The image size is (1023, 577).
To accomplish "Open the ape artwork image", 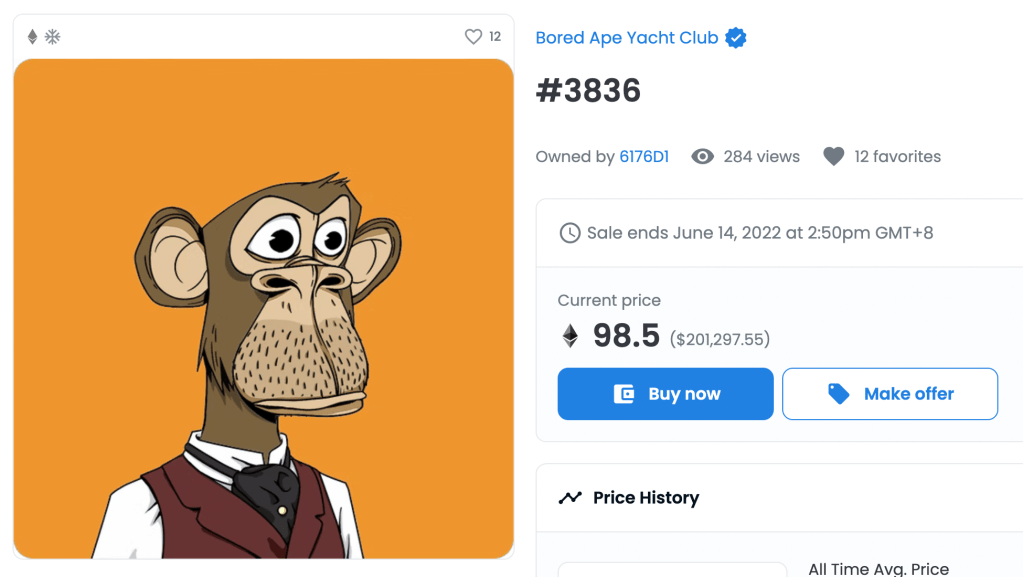I will coord(263,308).
